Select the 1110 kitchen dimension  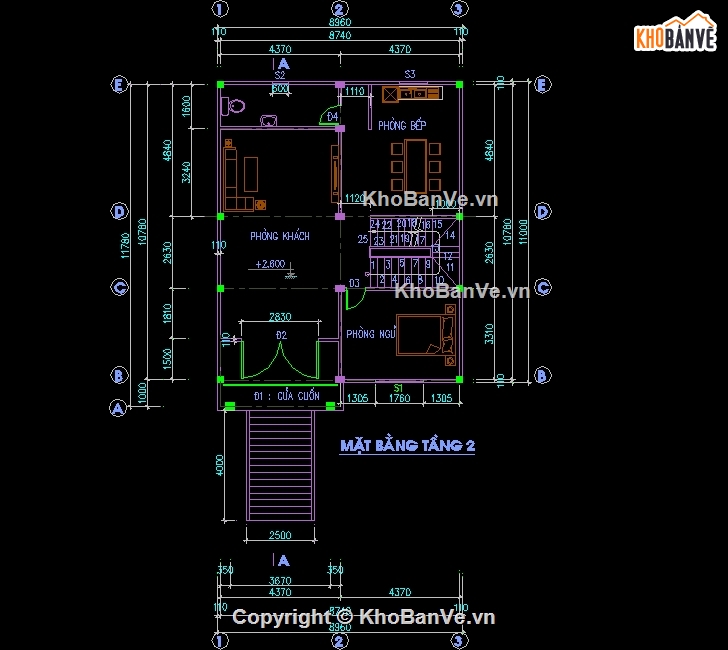[x=354, y=91]
